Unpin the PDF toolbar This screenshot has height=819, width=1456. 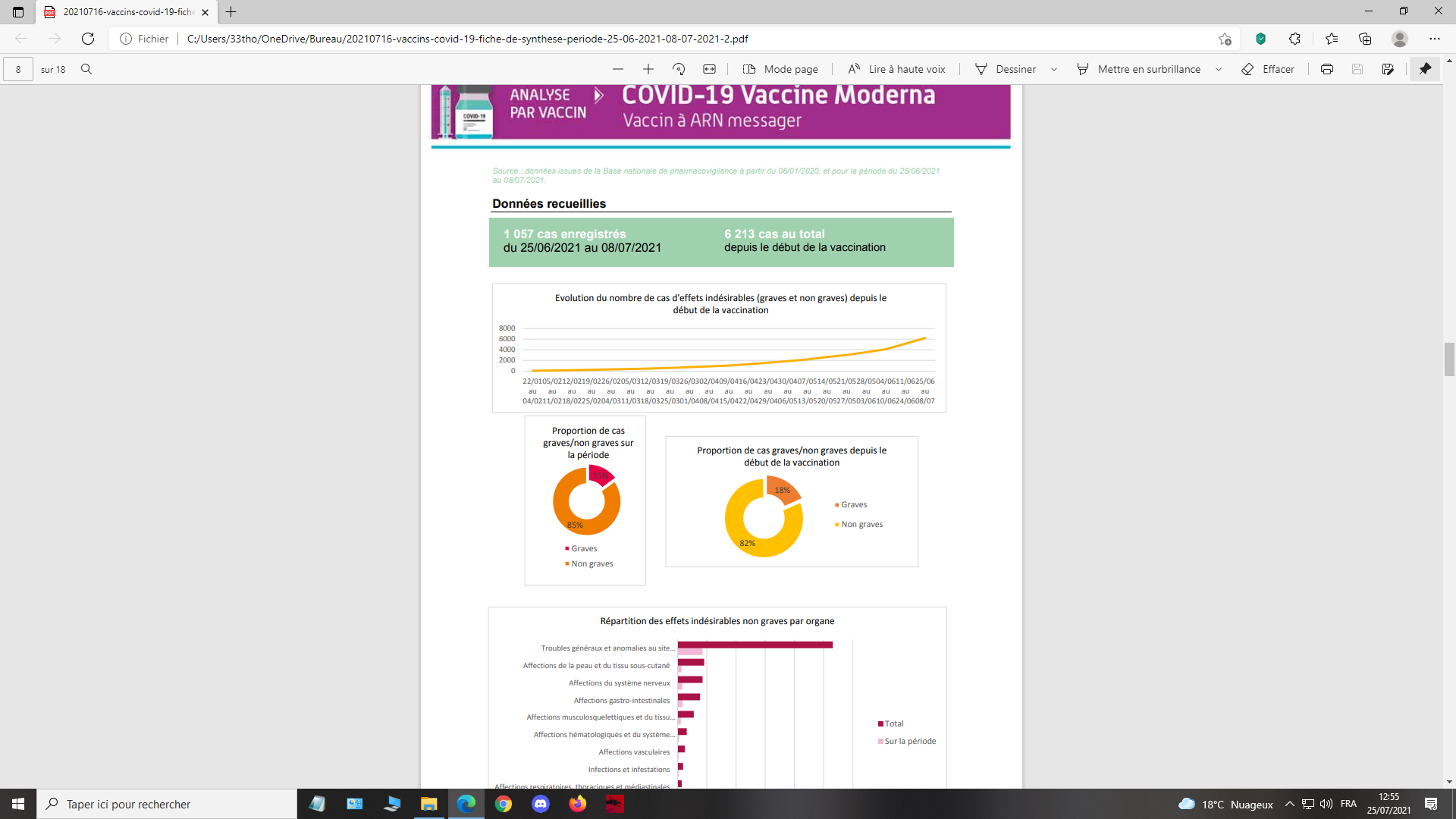(x=1425, y=69)
